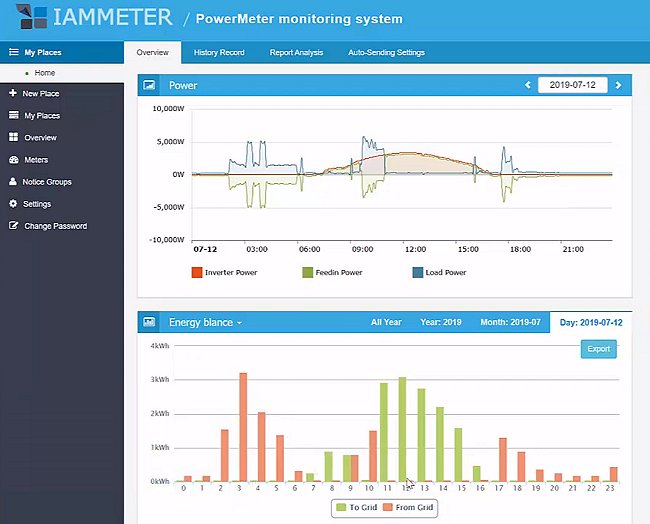The height and width of the screenshot is (524, 650).
Task: Toggle the To Grid legend swatch
Action: coord(341,507)
